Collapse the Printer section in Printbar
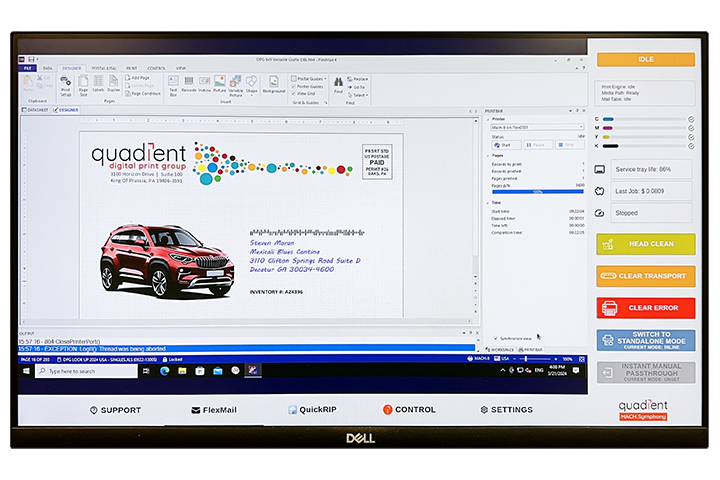The width and height of the screenshot is (720, 480). (x=488, y=119)
